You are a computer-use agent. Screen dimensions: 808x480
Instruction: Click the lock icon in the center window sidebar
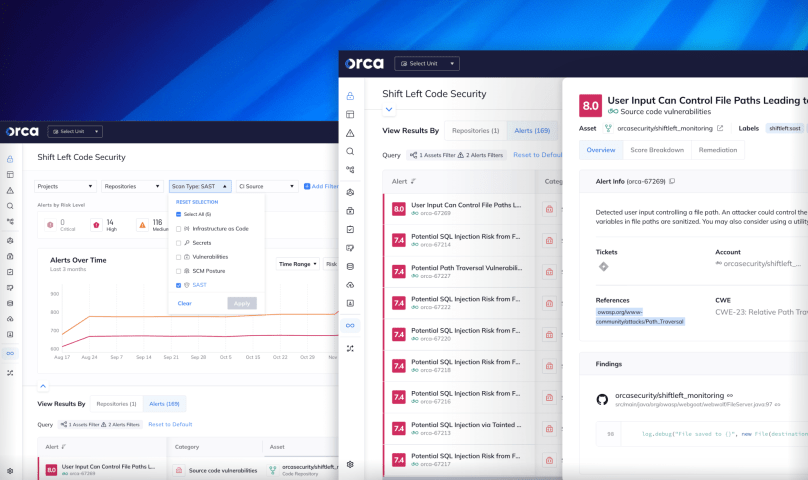pos(350,96)
